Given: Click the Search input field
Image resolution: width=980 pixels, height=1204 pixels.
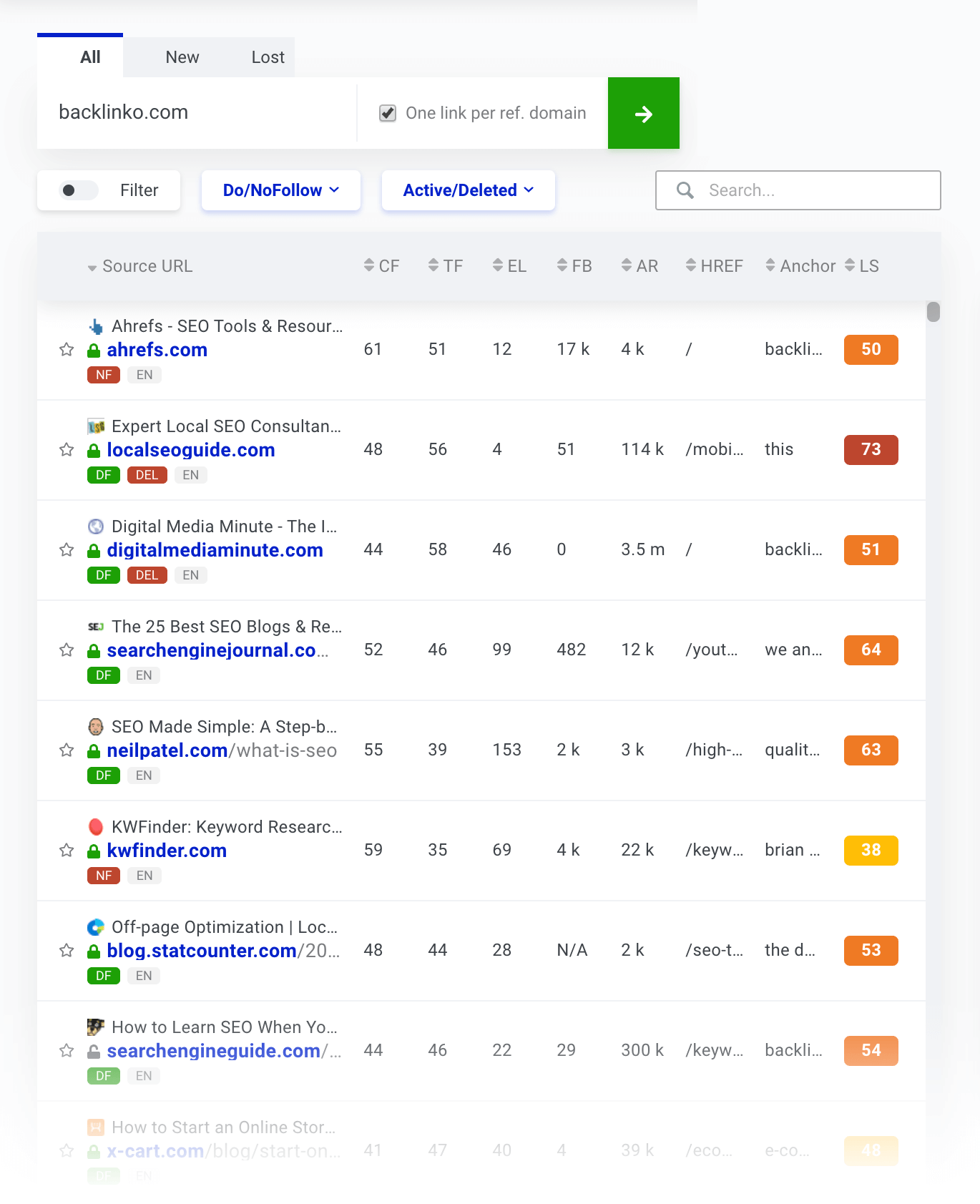Looking at the screenshot, I should tap(798, 190).
